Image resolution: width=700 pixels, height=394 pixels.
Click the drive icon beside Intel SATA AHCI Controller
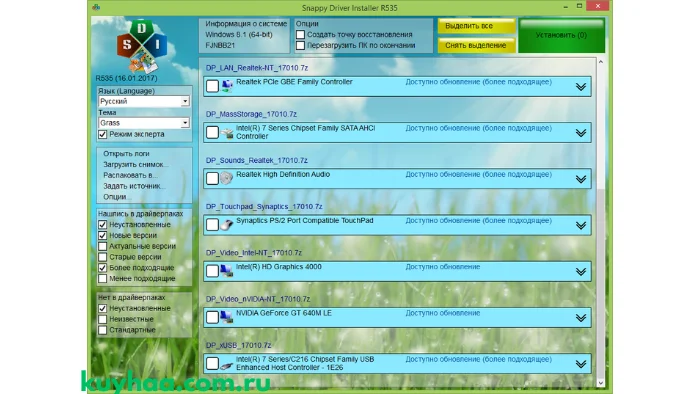tap(227, 133)
